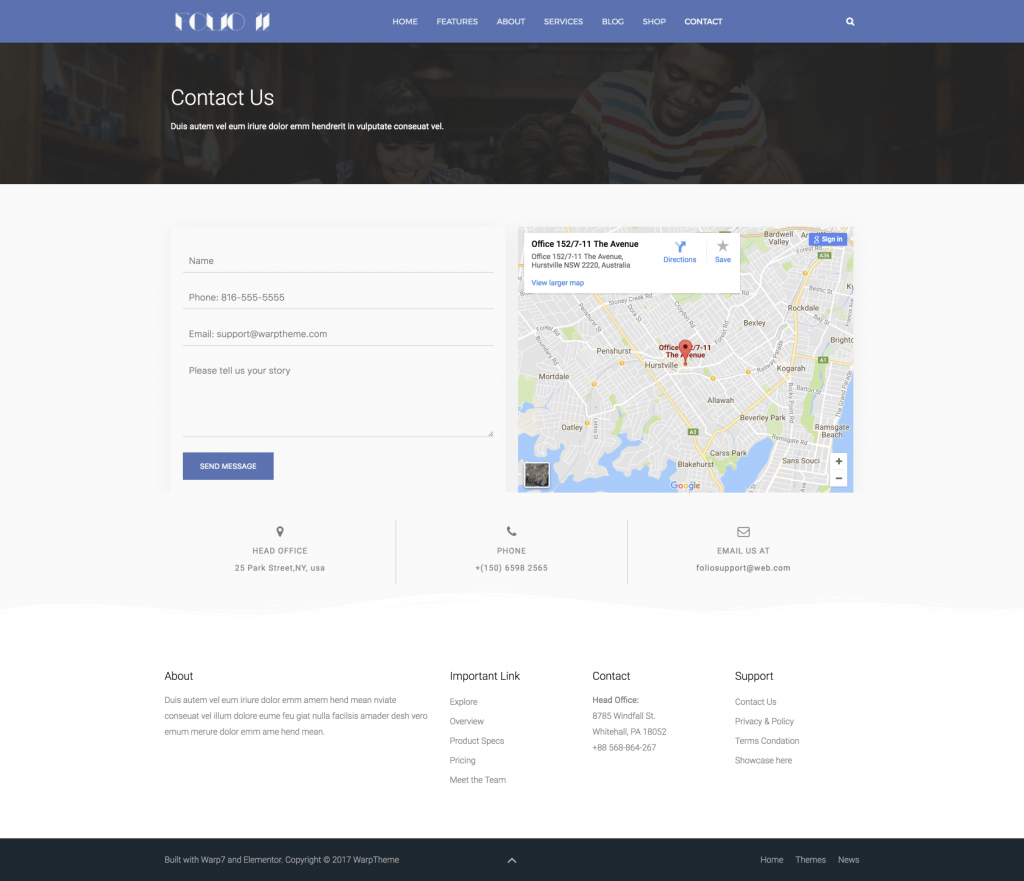The image size is (1024, 881).
Task: Click the phone receiver icon above the phone number
Action: coord(511,531)
